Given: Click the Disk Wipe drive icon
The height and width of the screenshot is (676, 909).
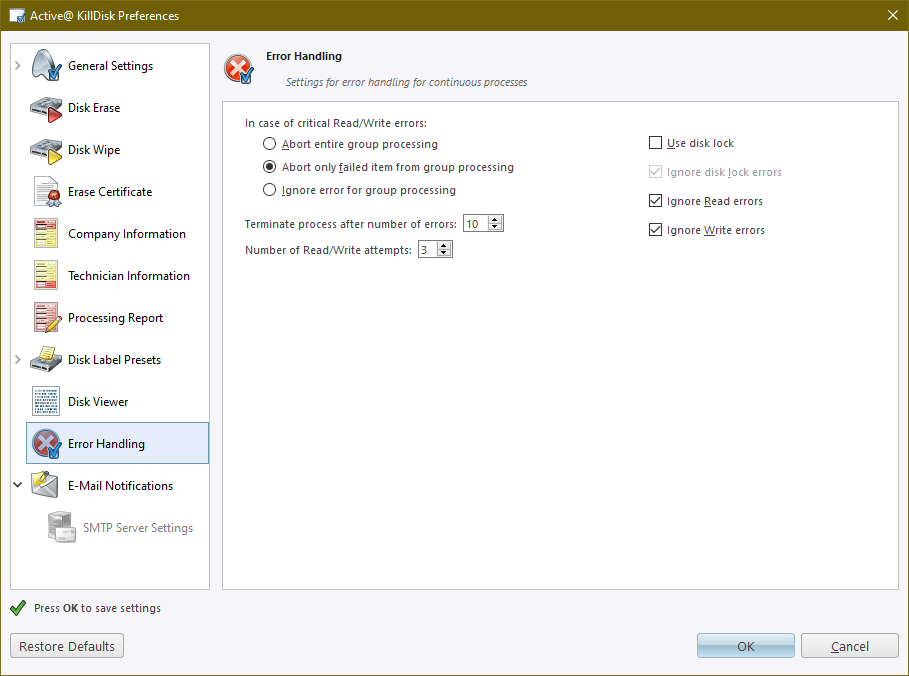Looking at the screenshot, I should tap(46, 150).
